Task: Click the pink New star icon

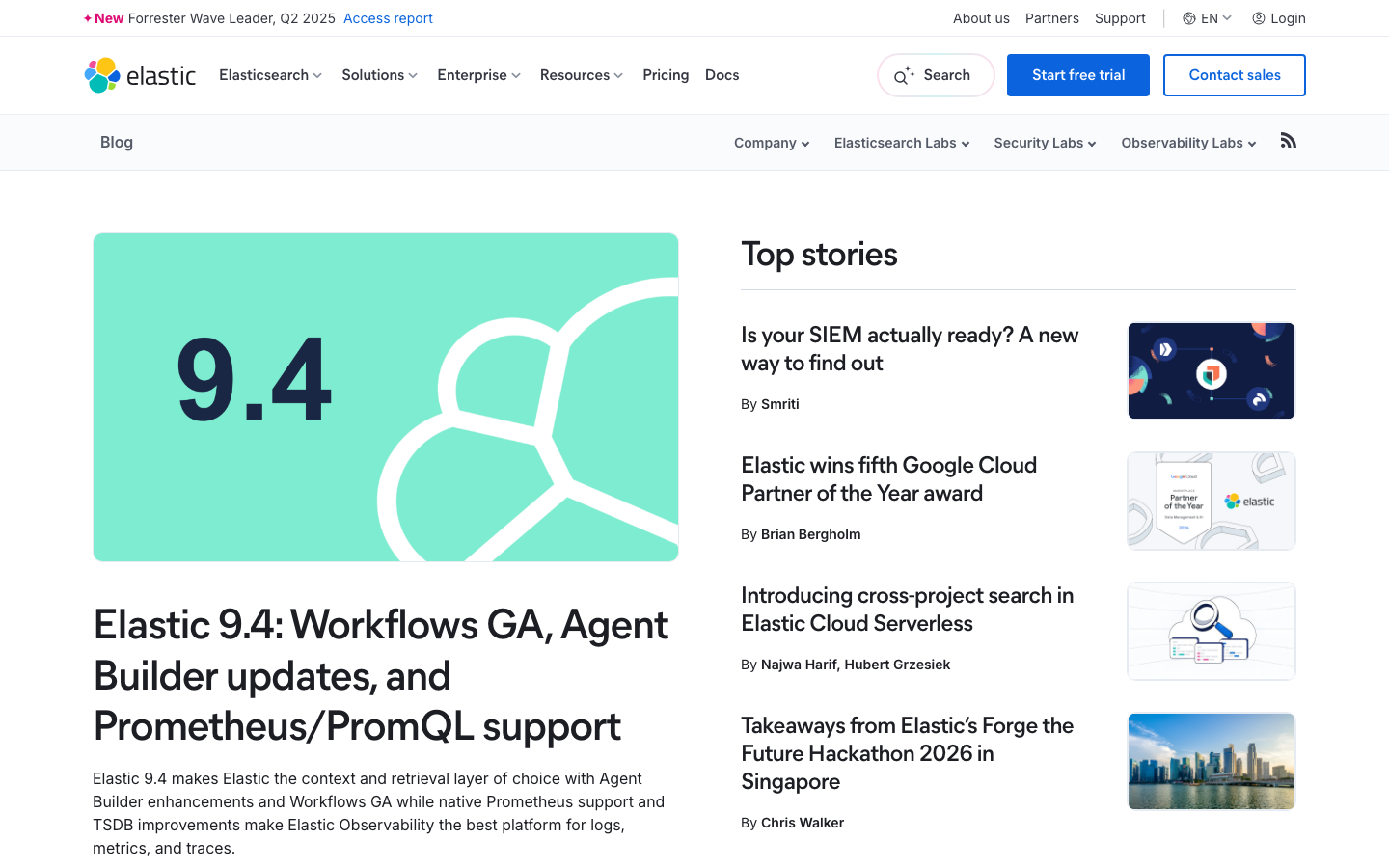Action: point(88,18)
